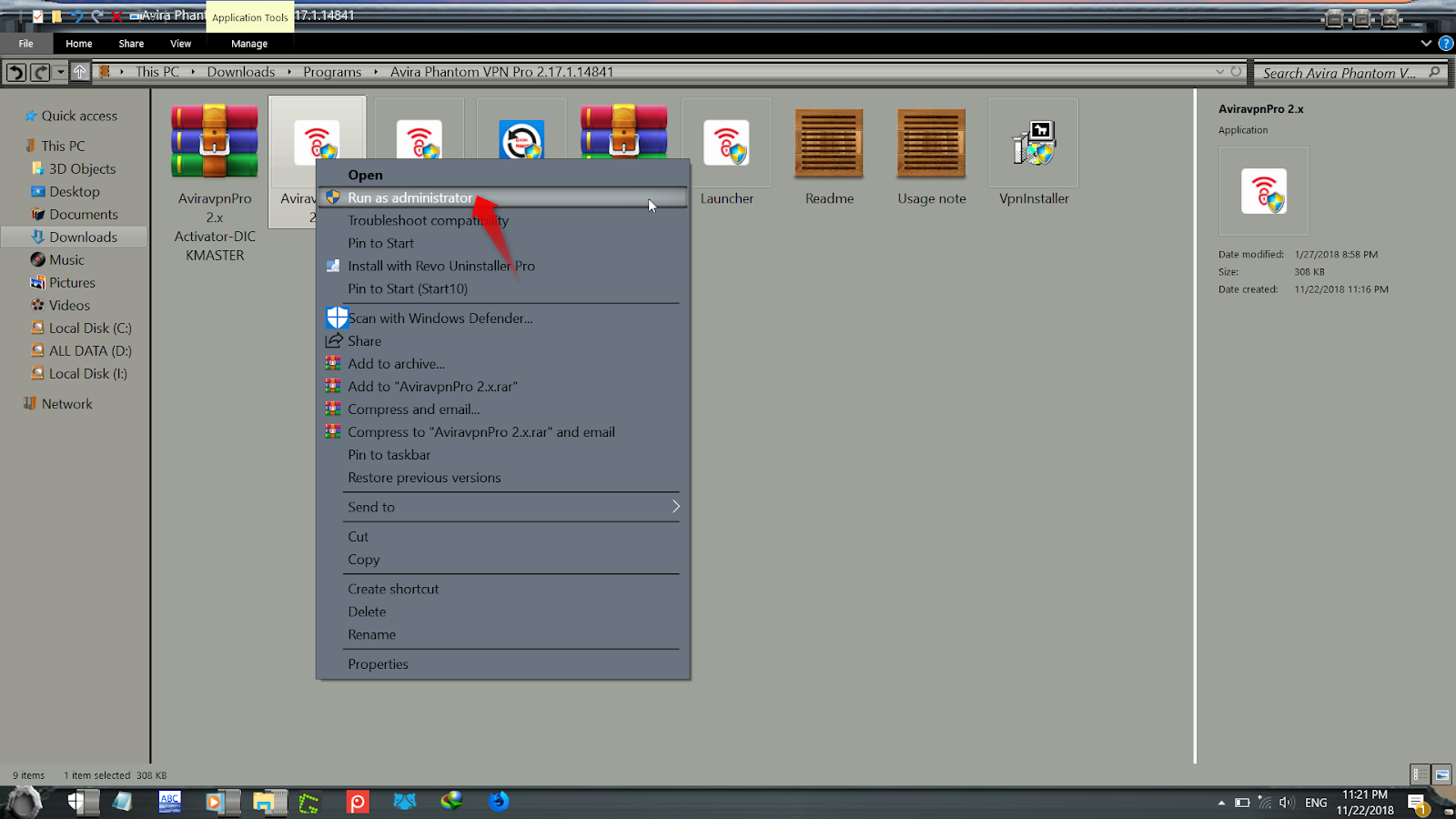The height and width of the screenshot is (819, 1456).
Task: Click the search magnifier icon
Action: [1435, 72]
